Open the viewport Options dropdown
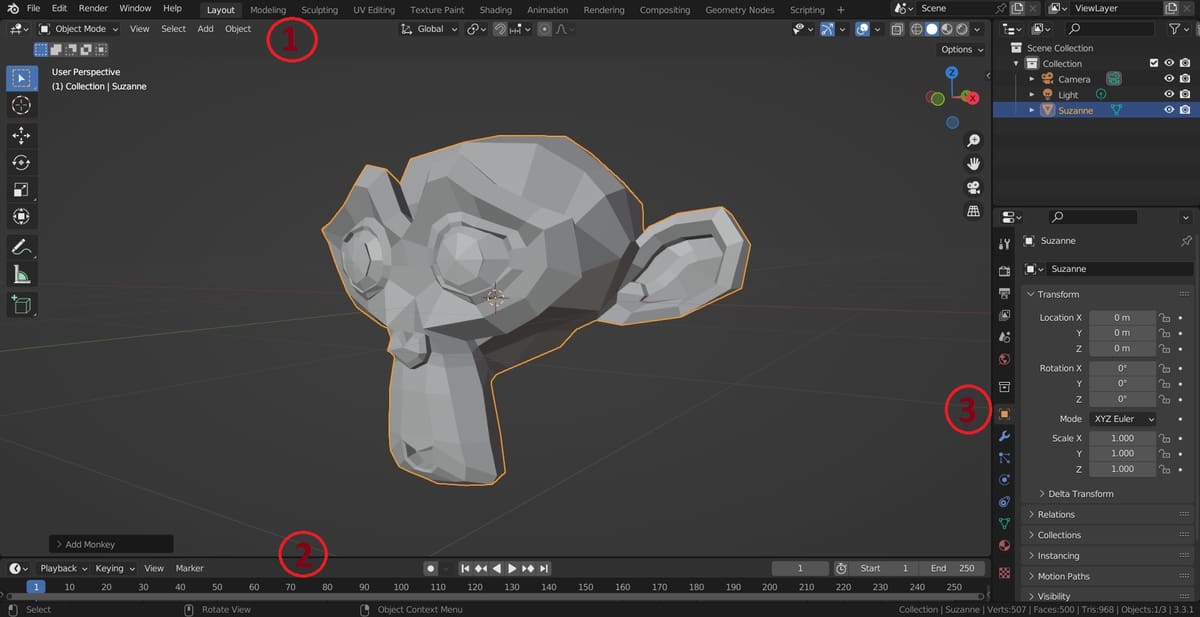This screenshot has width=1200, height=617. click(x=962, y=49)
